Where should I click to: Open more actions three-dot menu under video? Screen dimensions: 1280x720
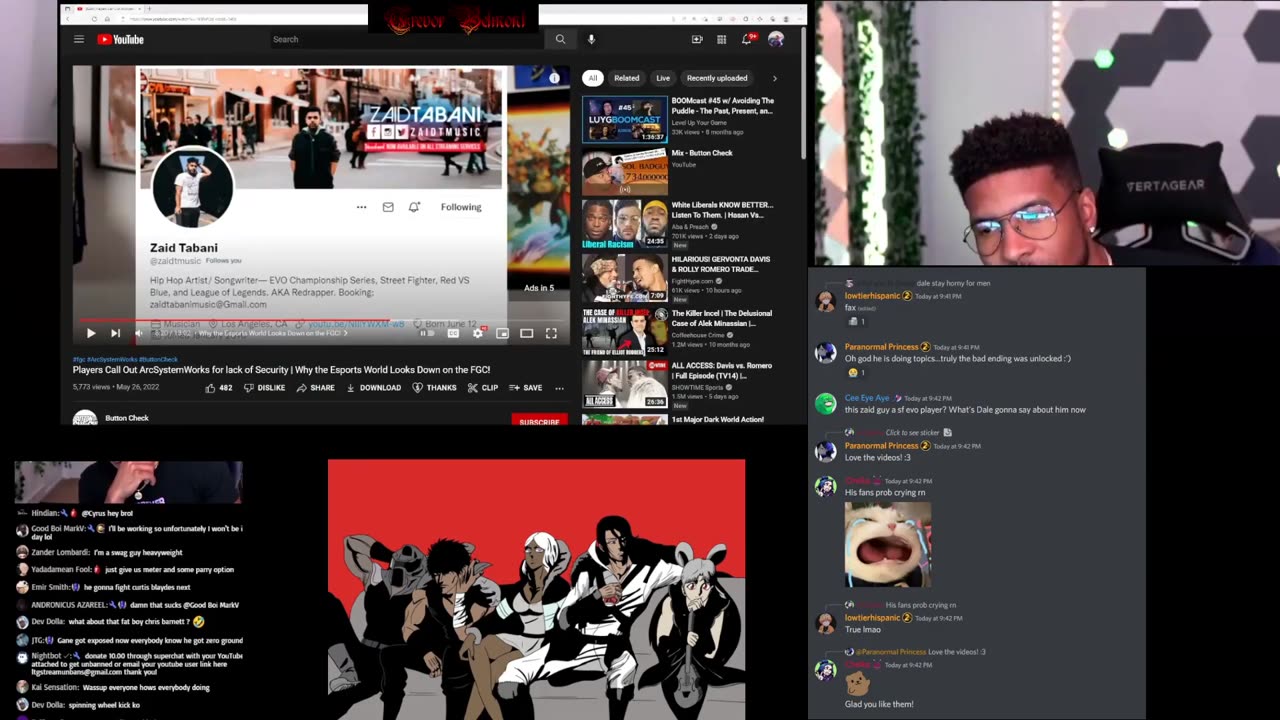pyautogui.click(x=559, y=388)
